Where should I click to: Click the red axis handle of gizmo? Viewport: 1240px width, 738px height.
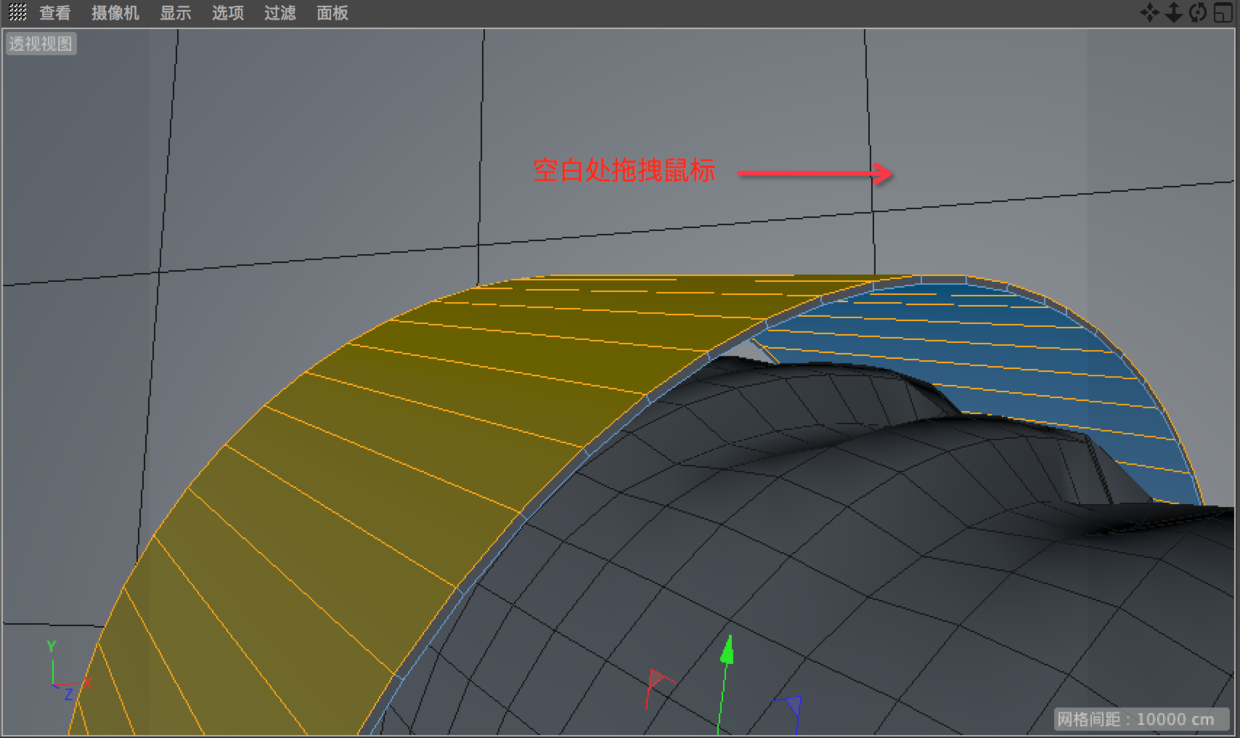(657, 681)
